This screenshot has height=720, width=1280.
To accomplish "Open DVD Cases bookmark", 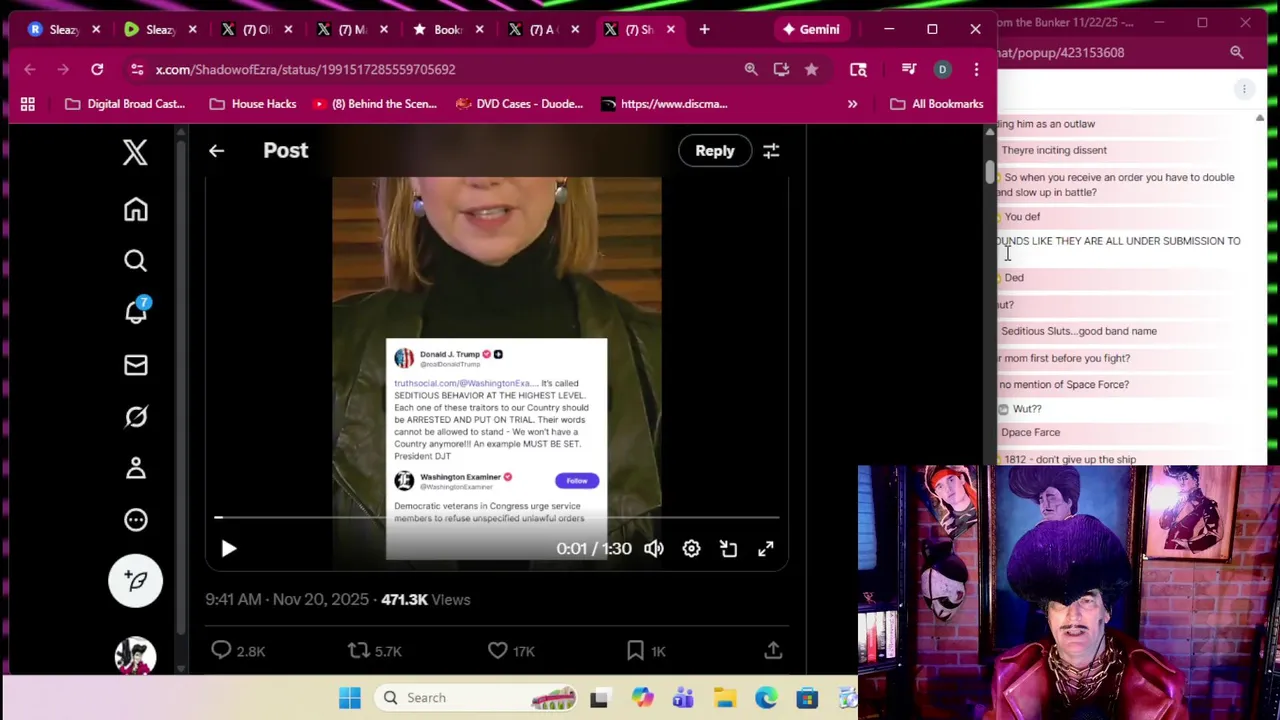I will pos(520,104).
